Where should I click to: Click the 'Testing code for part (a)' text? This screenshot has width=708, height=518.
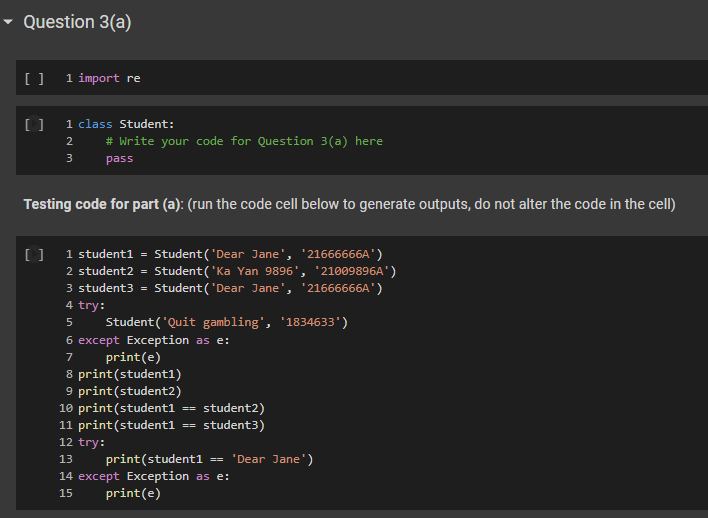pyautogui.click(x=102, y=204)
